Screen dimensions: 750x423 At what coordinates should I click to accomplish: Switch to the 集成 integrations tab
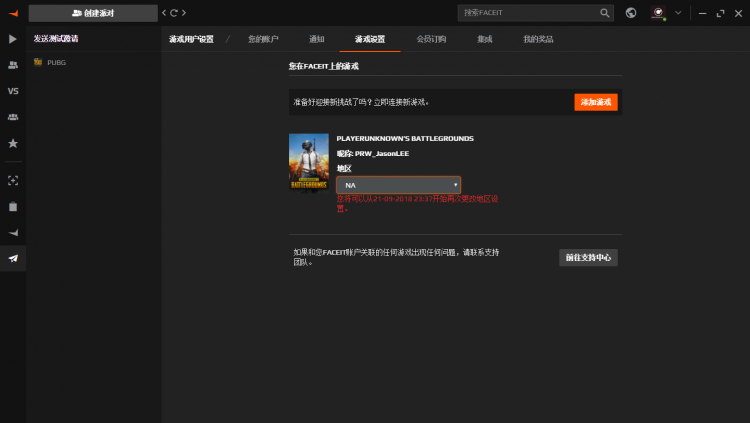[x=485, y=39]
